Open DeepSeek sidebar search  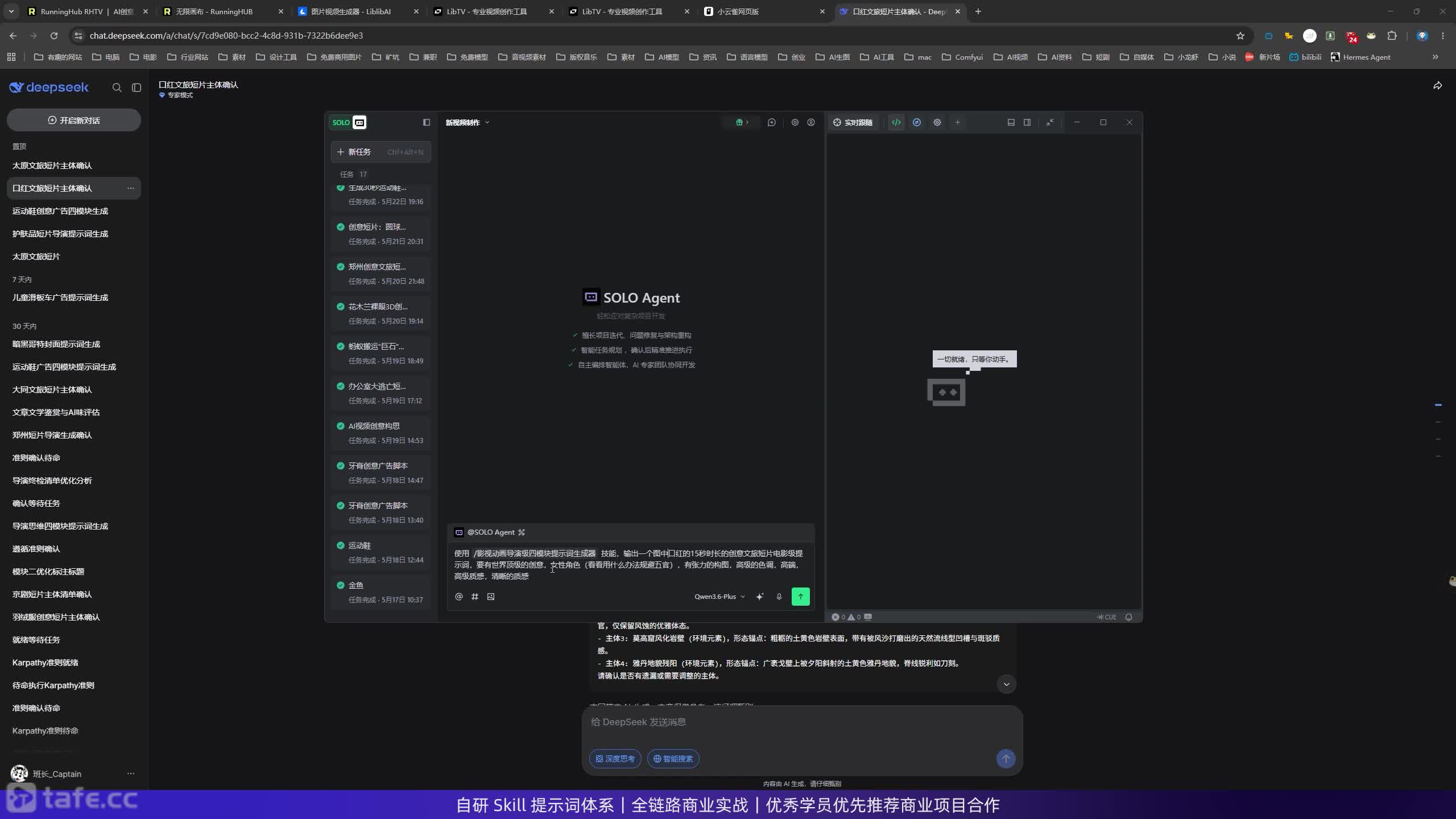[x=117, y=88]
